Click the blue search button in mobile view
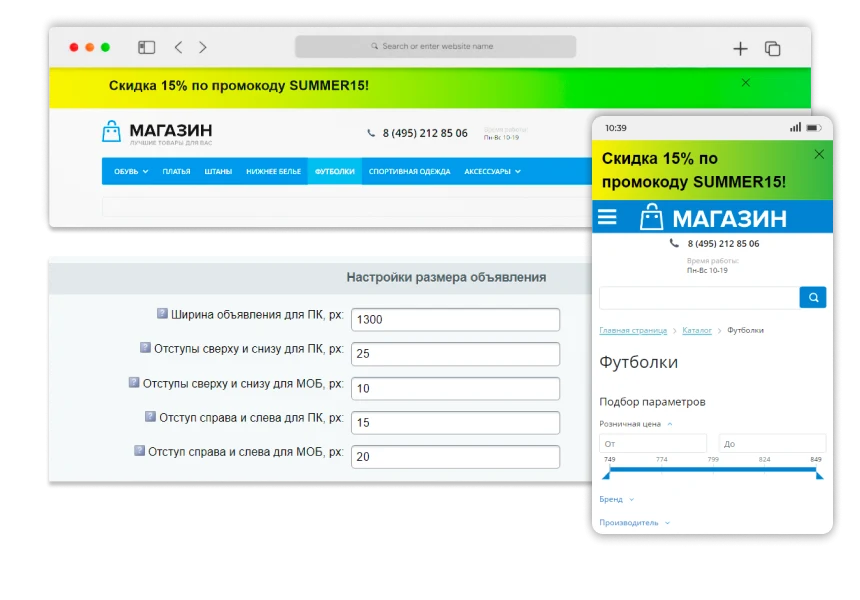Viewport: 860px width, 600px height. point(813,297)
